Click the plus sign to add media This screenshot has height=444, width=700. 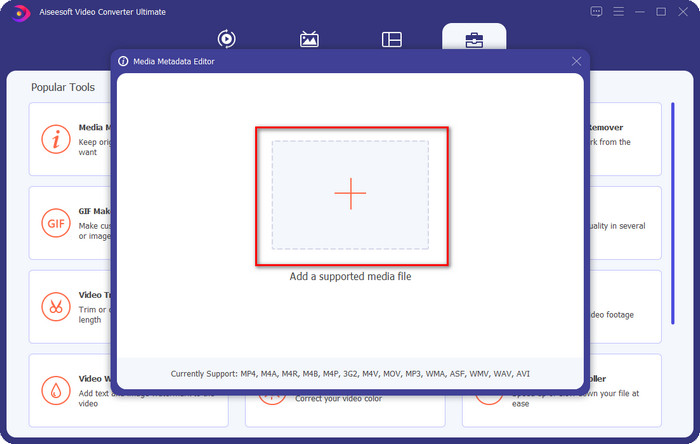click(350, 194)
